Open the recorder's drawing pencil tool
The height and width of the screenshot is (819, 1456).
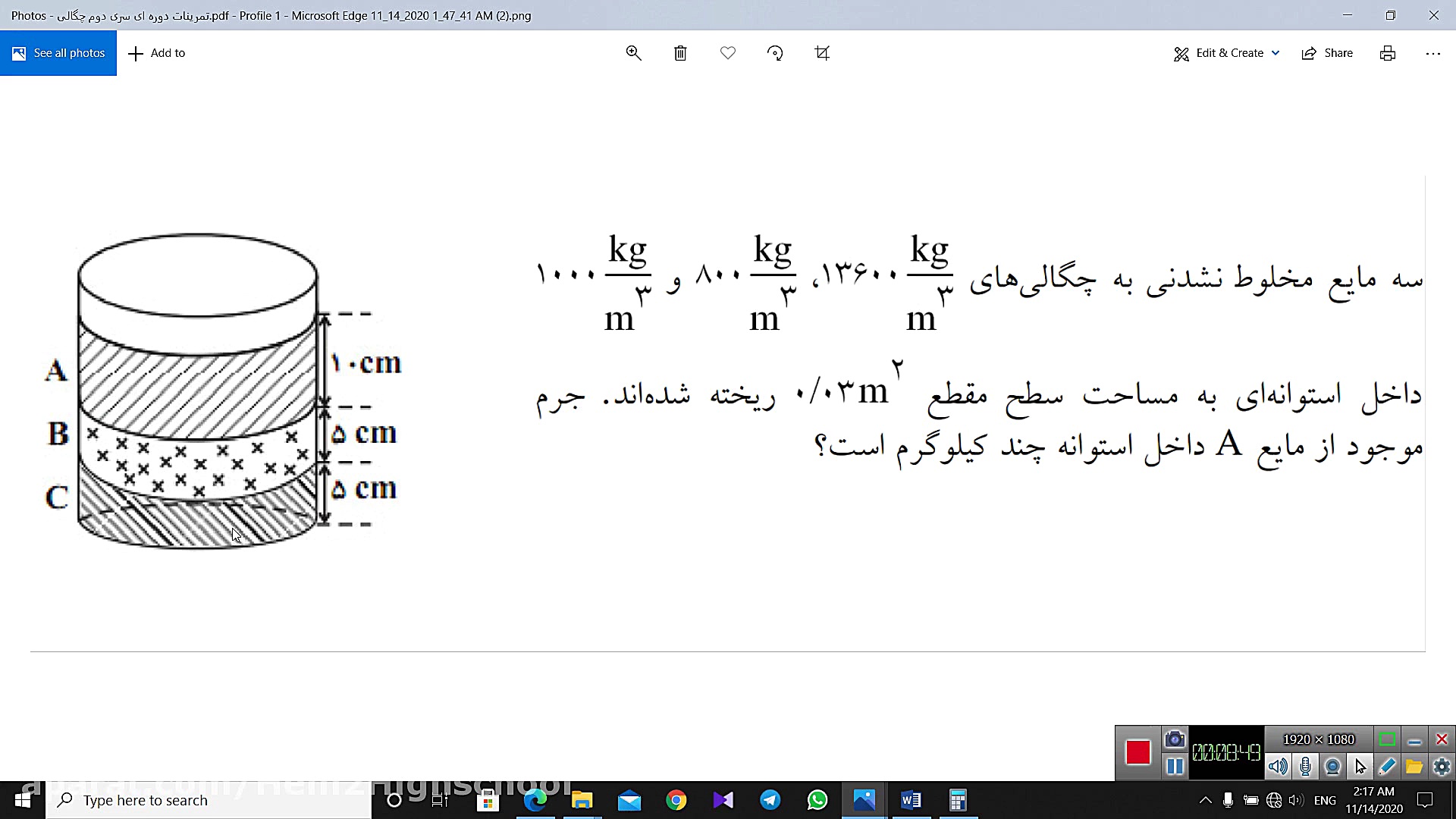point(1387,767)
